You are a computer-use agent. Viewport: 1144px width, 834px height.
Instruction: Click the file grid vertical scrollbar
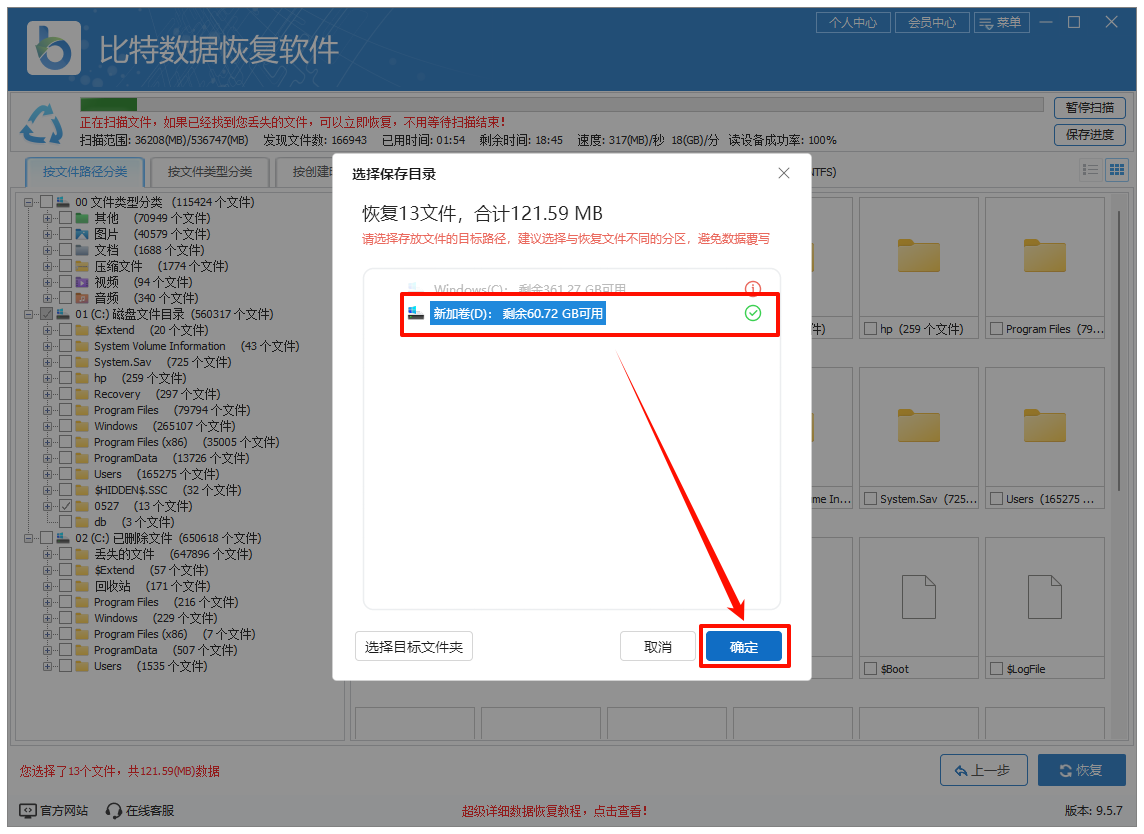[x=1118, y=350]
